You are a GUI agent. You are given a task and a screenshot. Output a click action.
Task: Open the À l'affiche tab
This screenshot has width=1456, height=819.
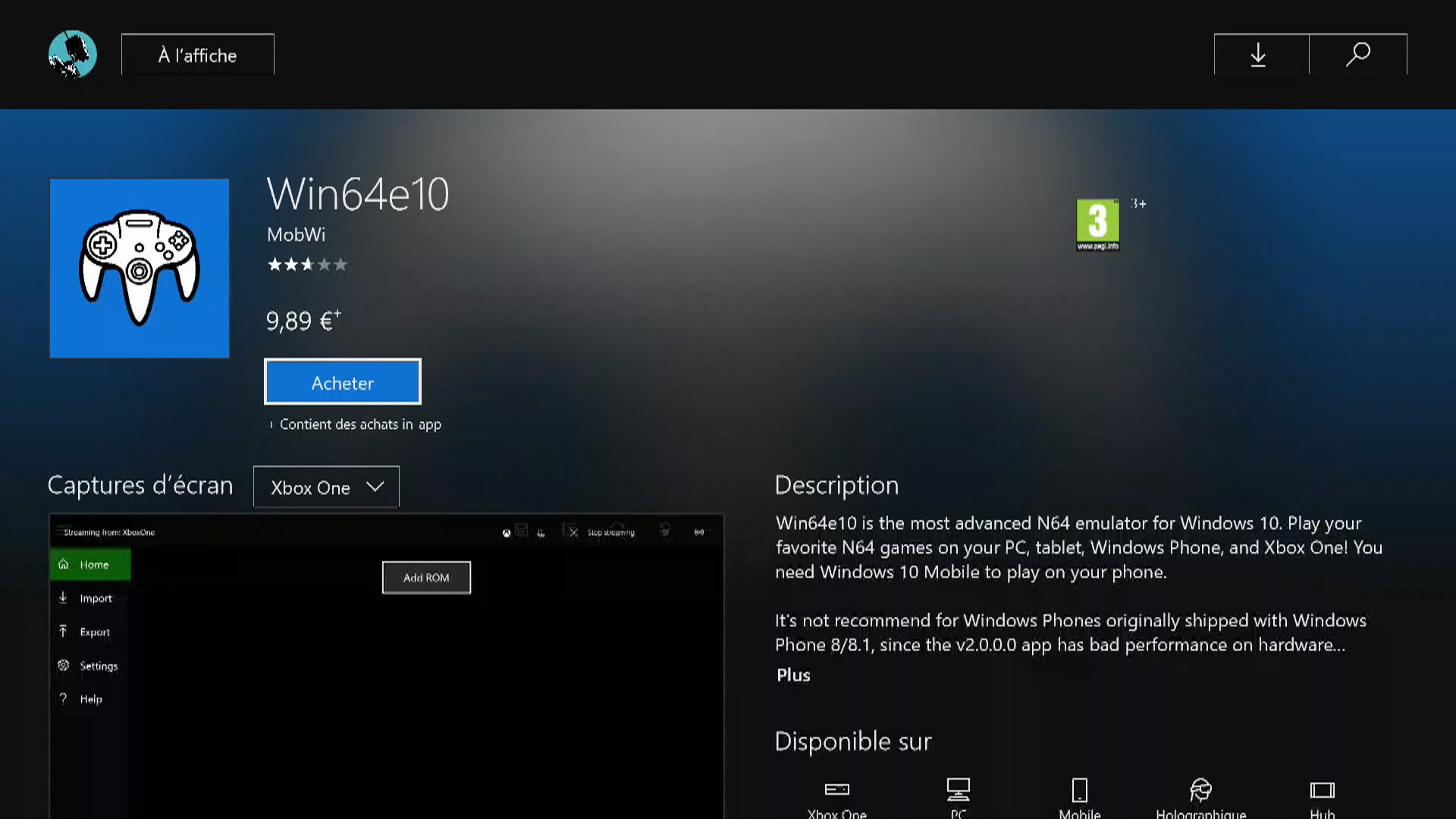click(x=198, y=55)
